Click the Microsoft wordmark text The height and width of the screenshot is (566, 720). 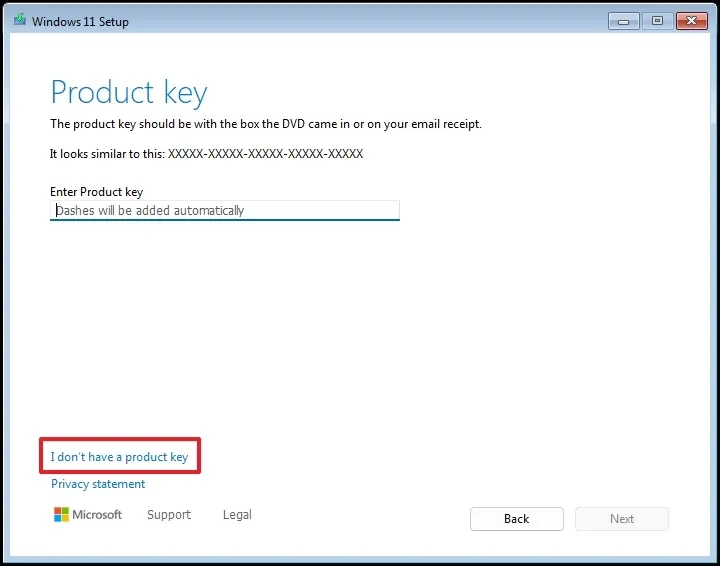click(99, 515)
